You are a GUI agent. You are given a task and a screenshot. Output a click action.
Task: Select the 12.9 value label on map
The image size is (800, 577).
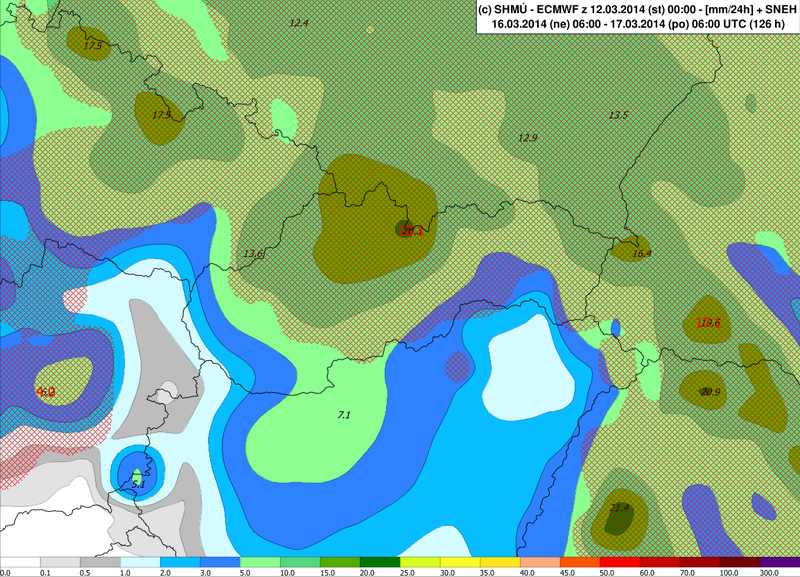tap(527, 138)
